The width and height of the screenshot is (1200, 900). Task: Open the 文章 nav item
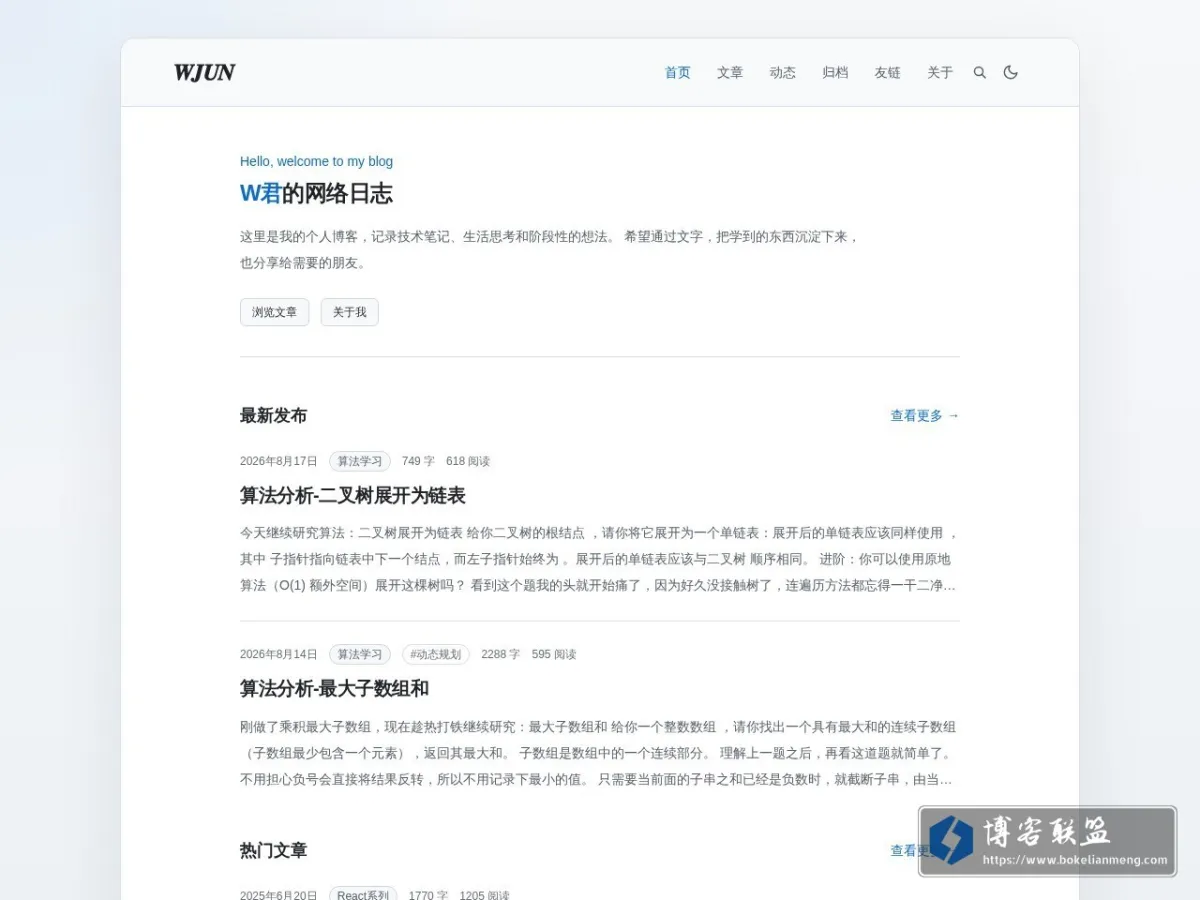(730, 72)
